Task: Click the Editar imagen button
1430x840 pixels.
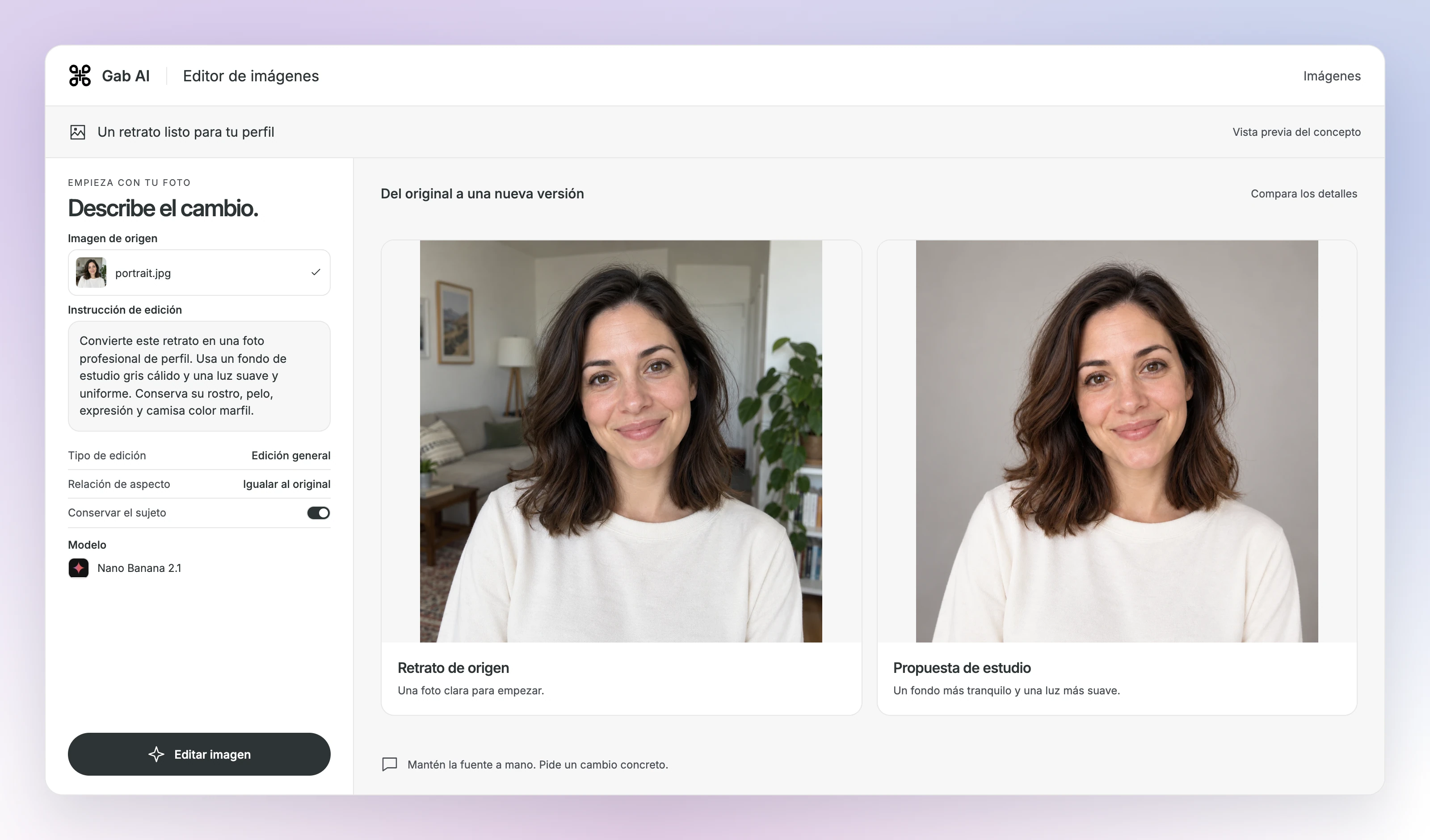Action: click(x=199, y=754)
